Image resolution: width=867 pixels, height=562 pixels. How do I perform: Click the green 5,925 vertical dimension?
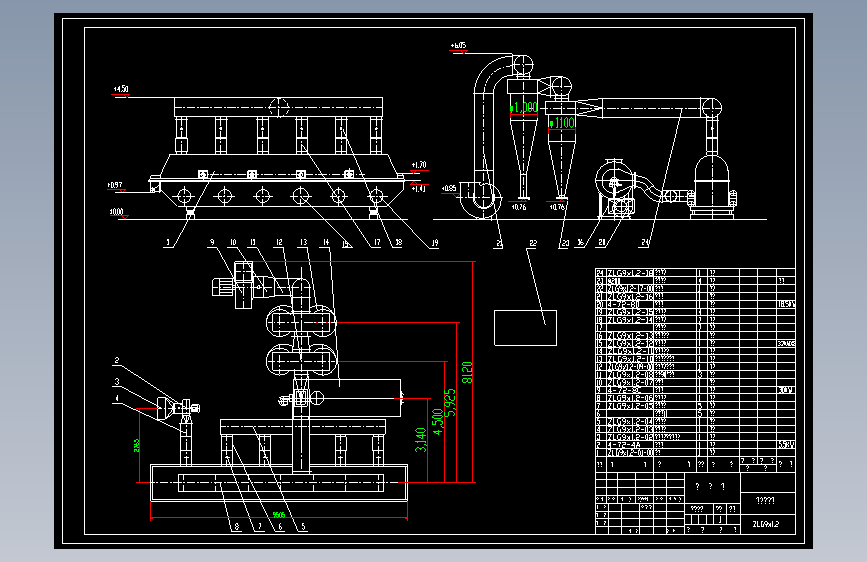click(x=451, y=403)
